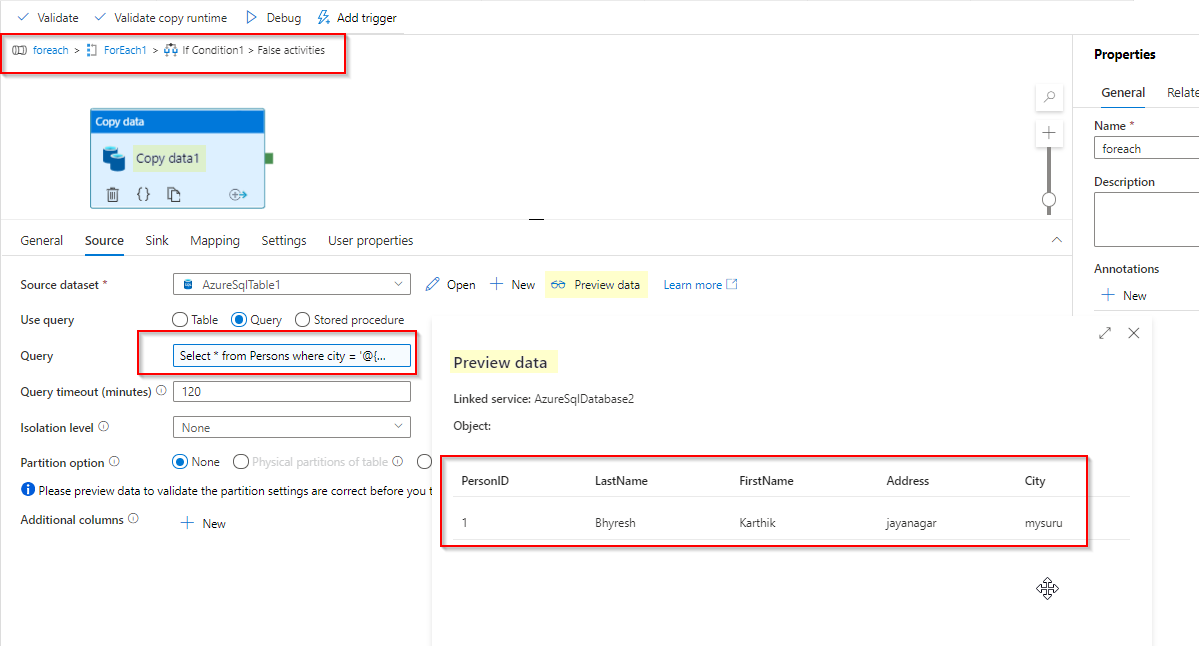Switch to General activity tab
This screenshot has width=1199, height=646.
click(x=41, y=240)
